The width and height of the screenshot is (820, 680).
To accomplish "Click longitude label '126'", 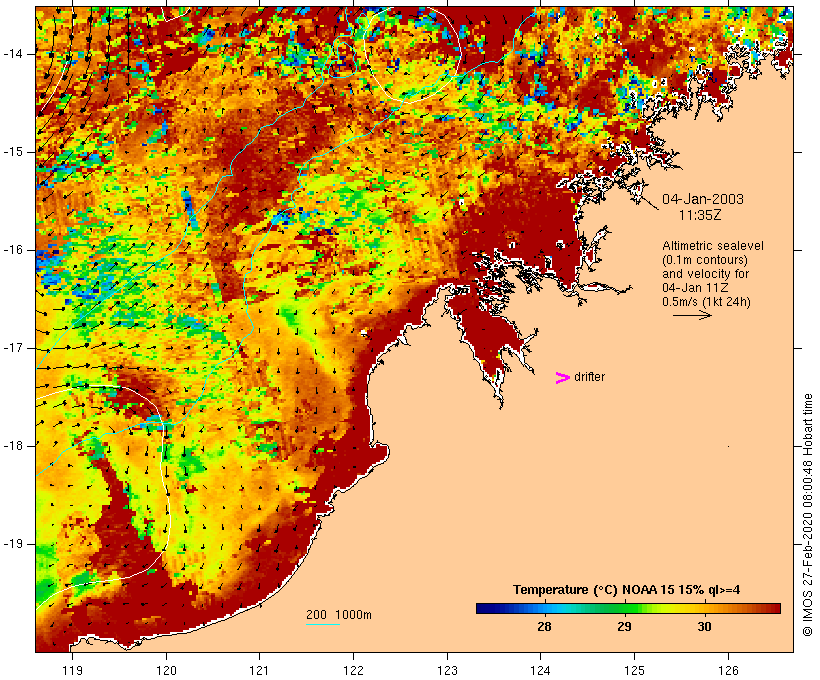I will pyautogui.click(x=728, y=670).
